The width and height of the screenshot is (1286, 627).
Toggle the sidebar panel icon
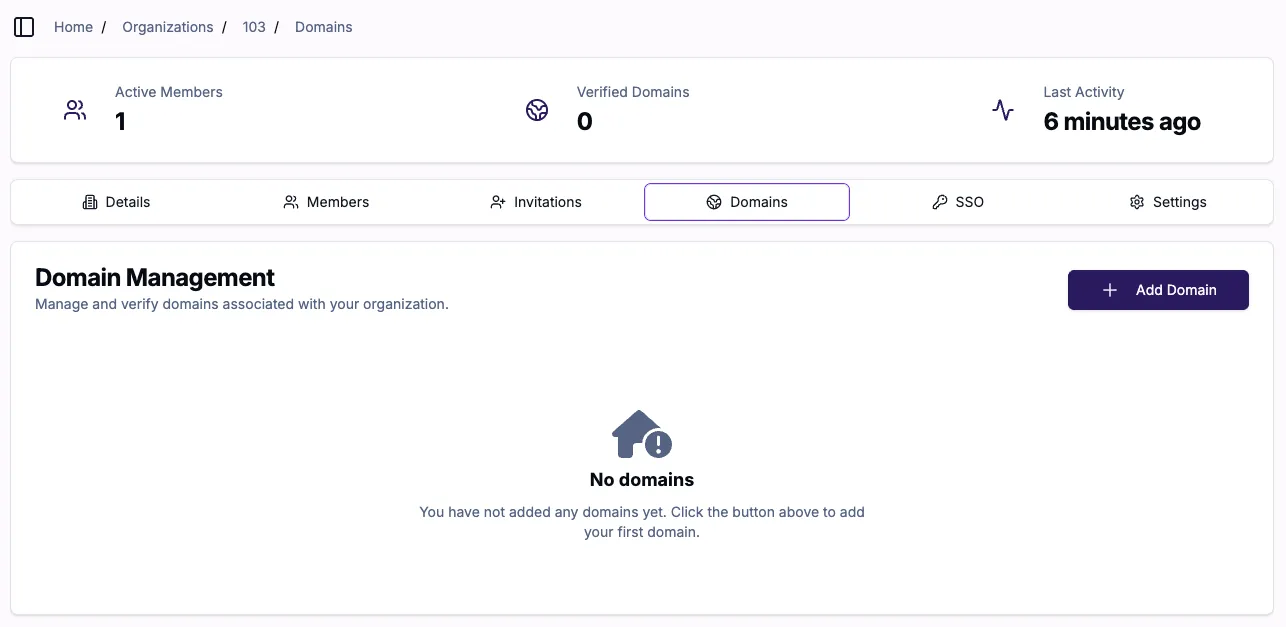(x=24, y=27)
